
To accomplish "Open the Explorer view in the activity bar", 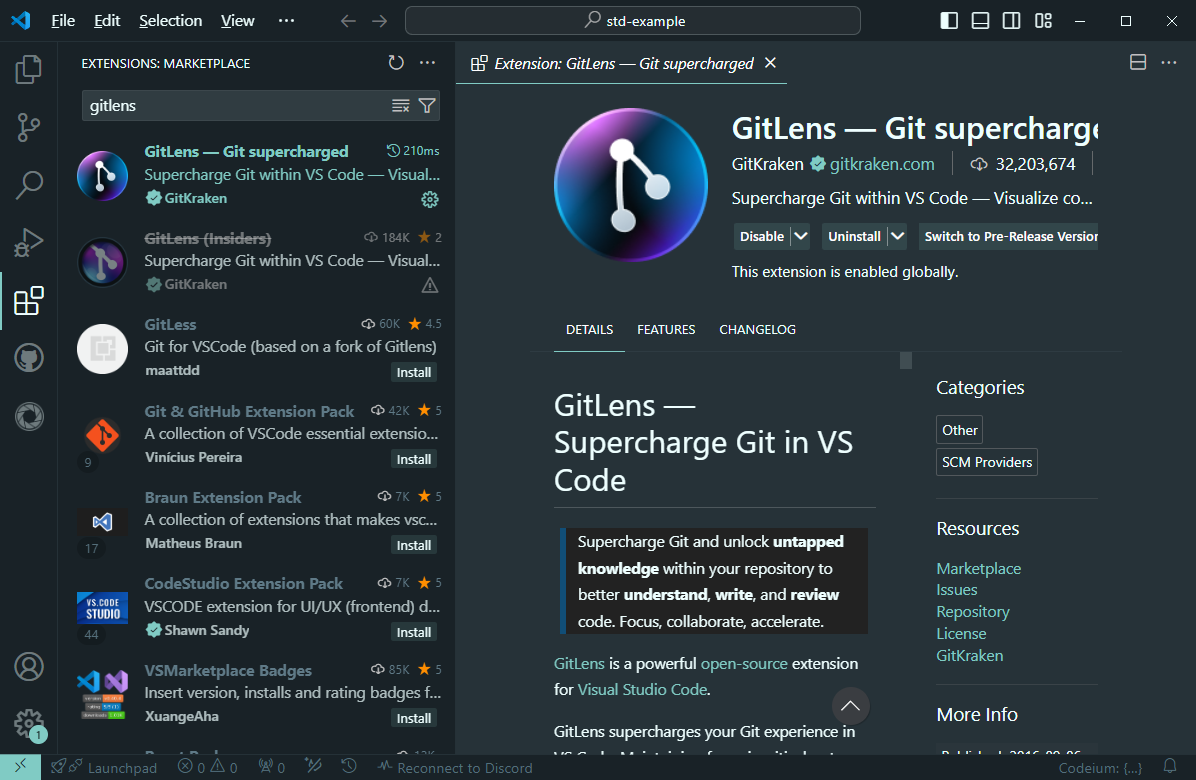I will pos(28,69).
